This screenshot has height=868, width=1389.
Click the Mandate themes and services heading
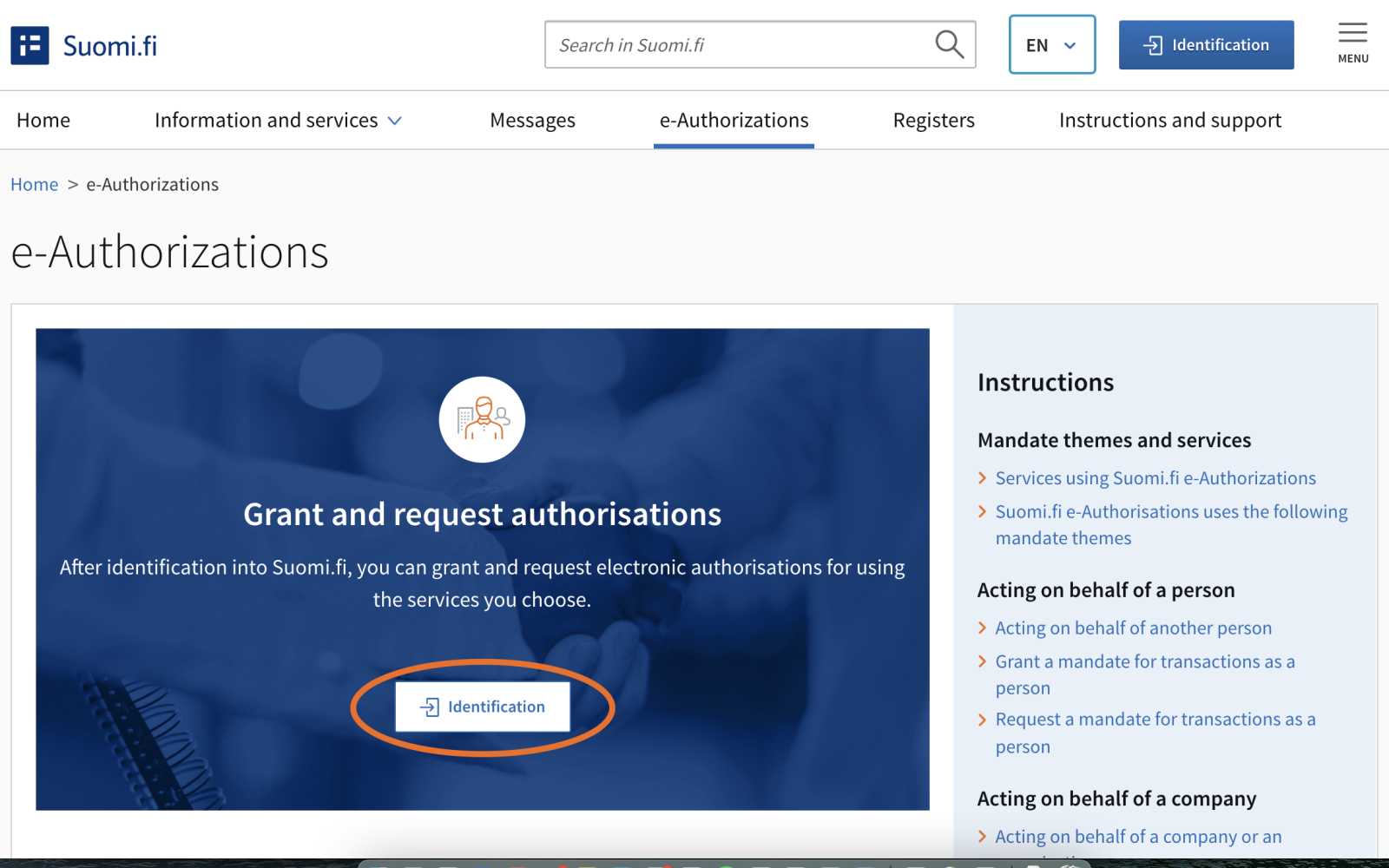1114,440
